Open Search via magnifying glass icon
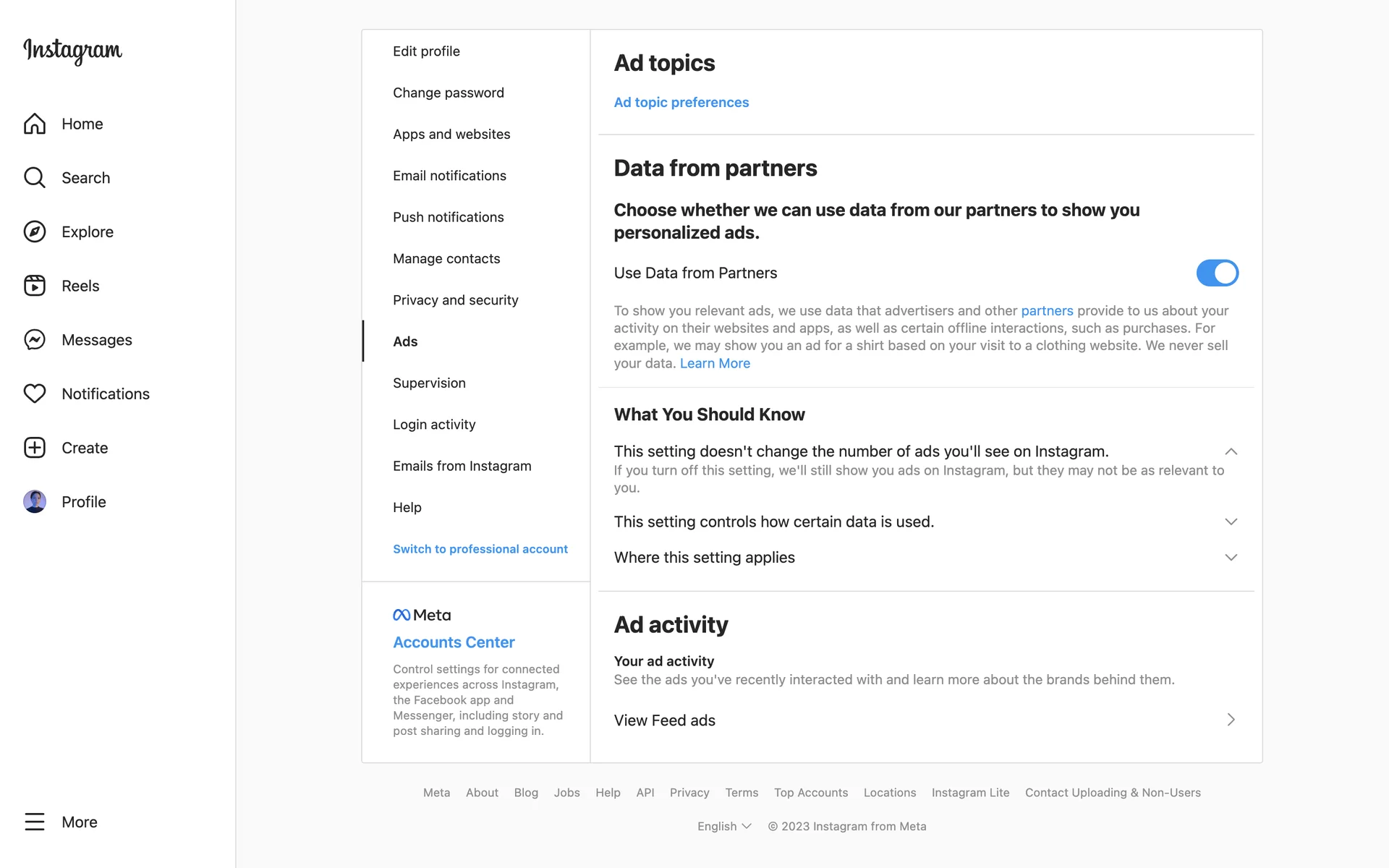 (x=35, y=177)
